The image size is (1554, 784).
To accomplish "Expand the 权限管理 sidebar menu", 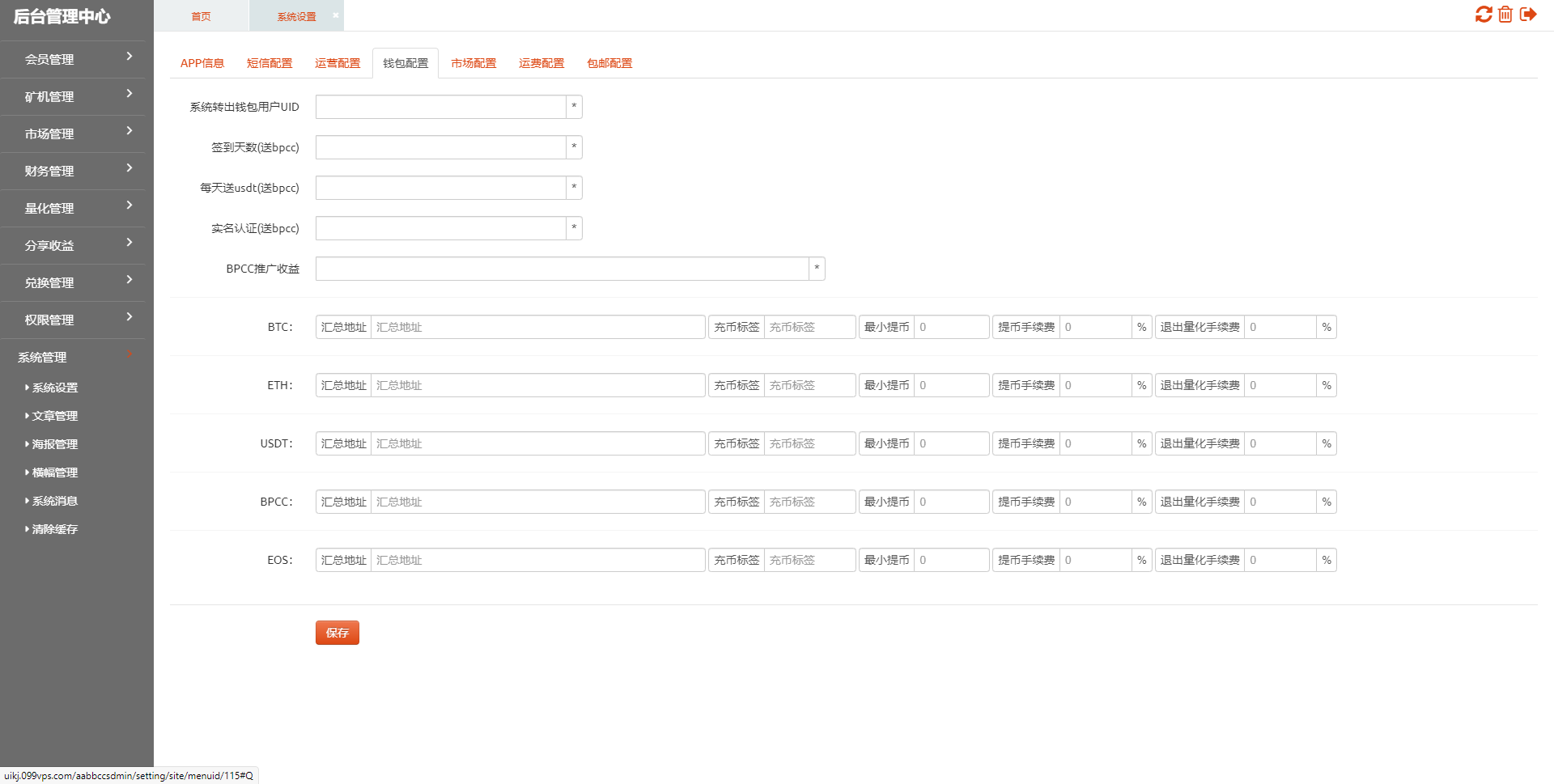I will (x=73, y=320).
